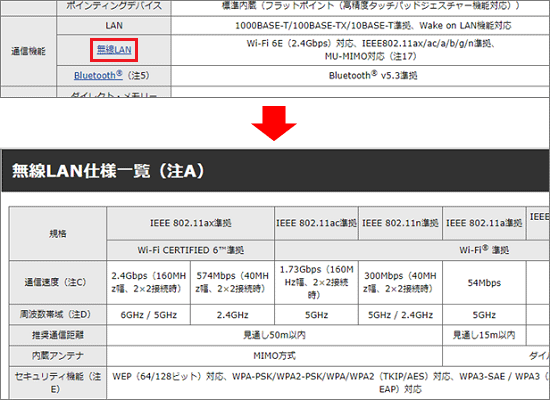Screen dimensions: 550x400
Task: Click the LAN row label
Action: (114, 26)
